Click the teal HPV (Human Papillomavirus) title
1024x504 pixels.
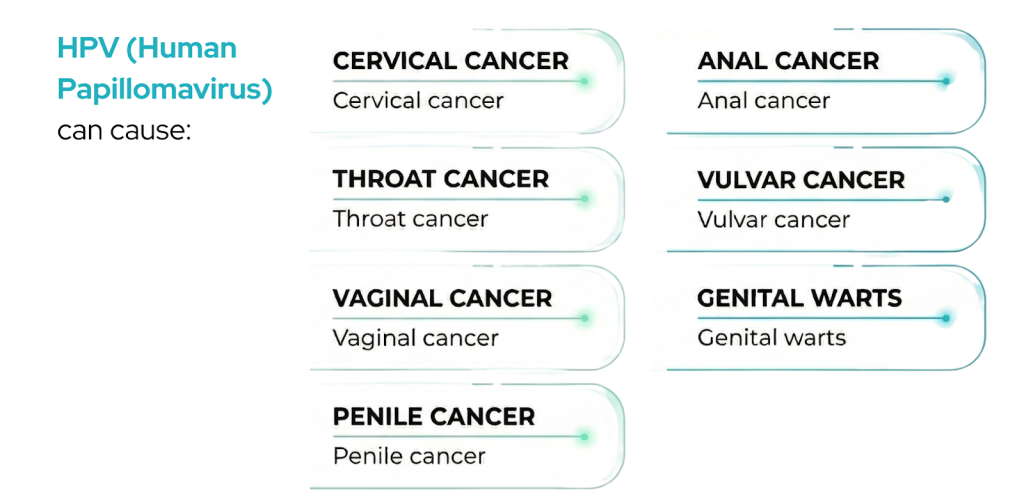tap(164, 68)
